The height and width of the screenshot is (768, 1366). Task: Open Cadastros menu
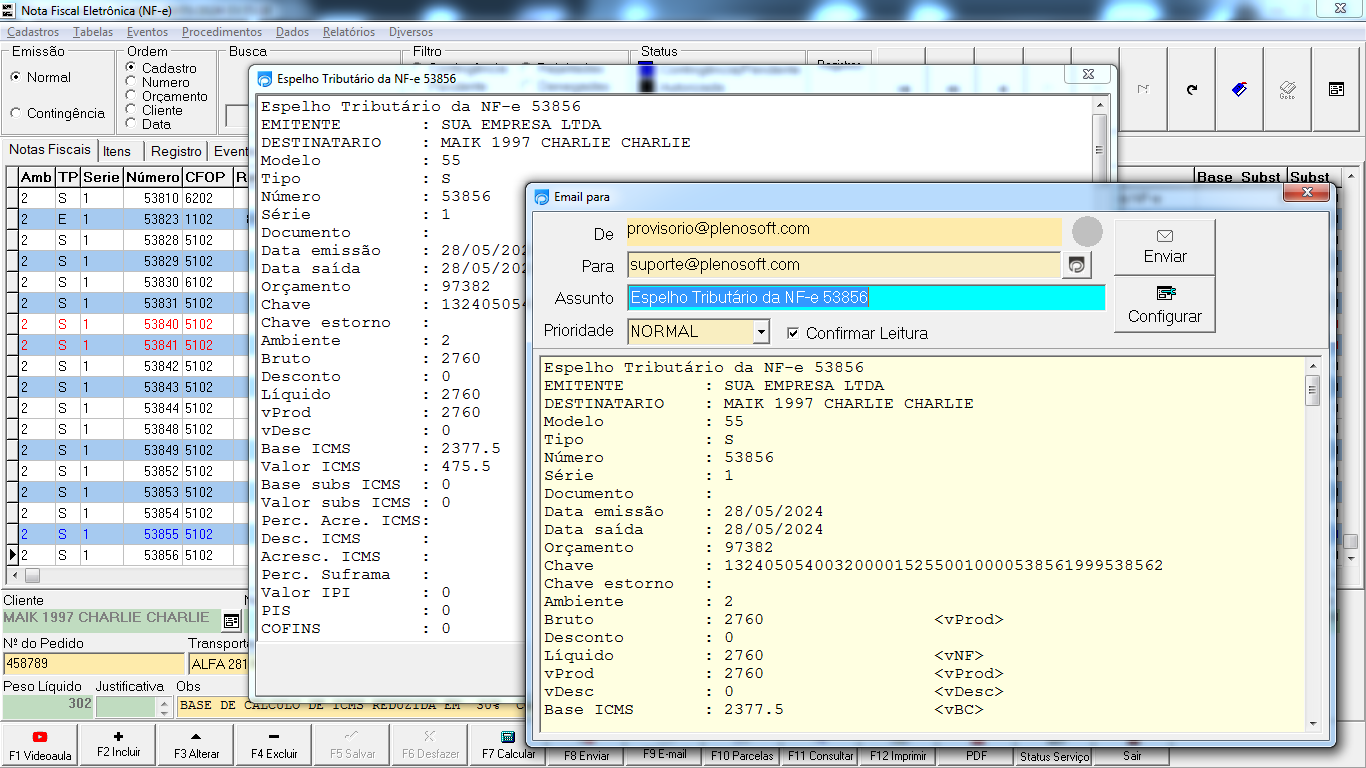(x=33, y=32)
